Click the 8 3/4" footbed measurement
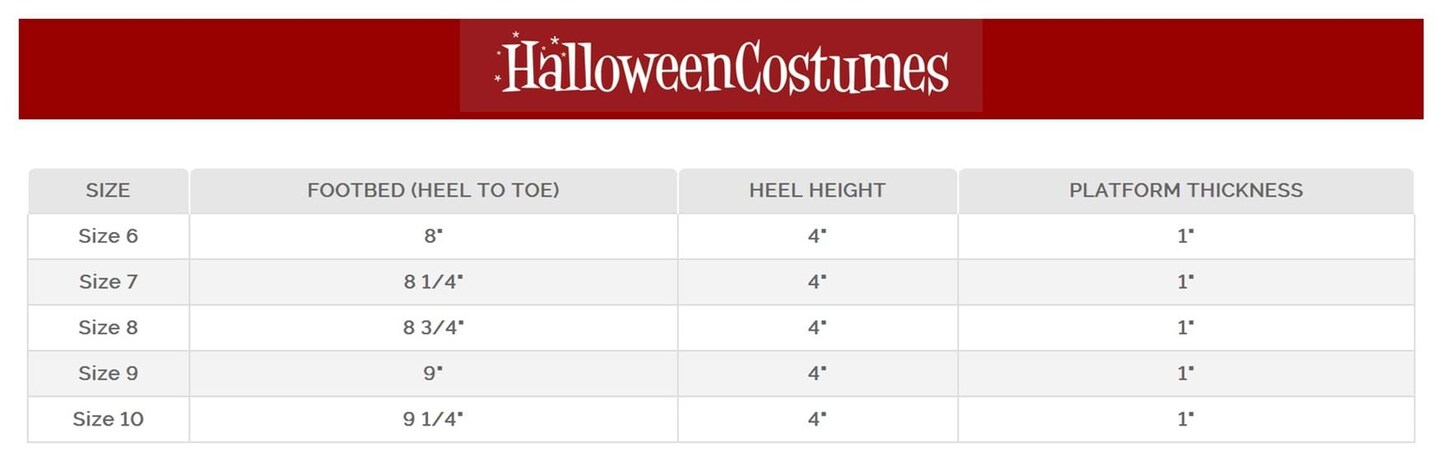Screen dimensions: 1440x470 point(433,328)
